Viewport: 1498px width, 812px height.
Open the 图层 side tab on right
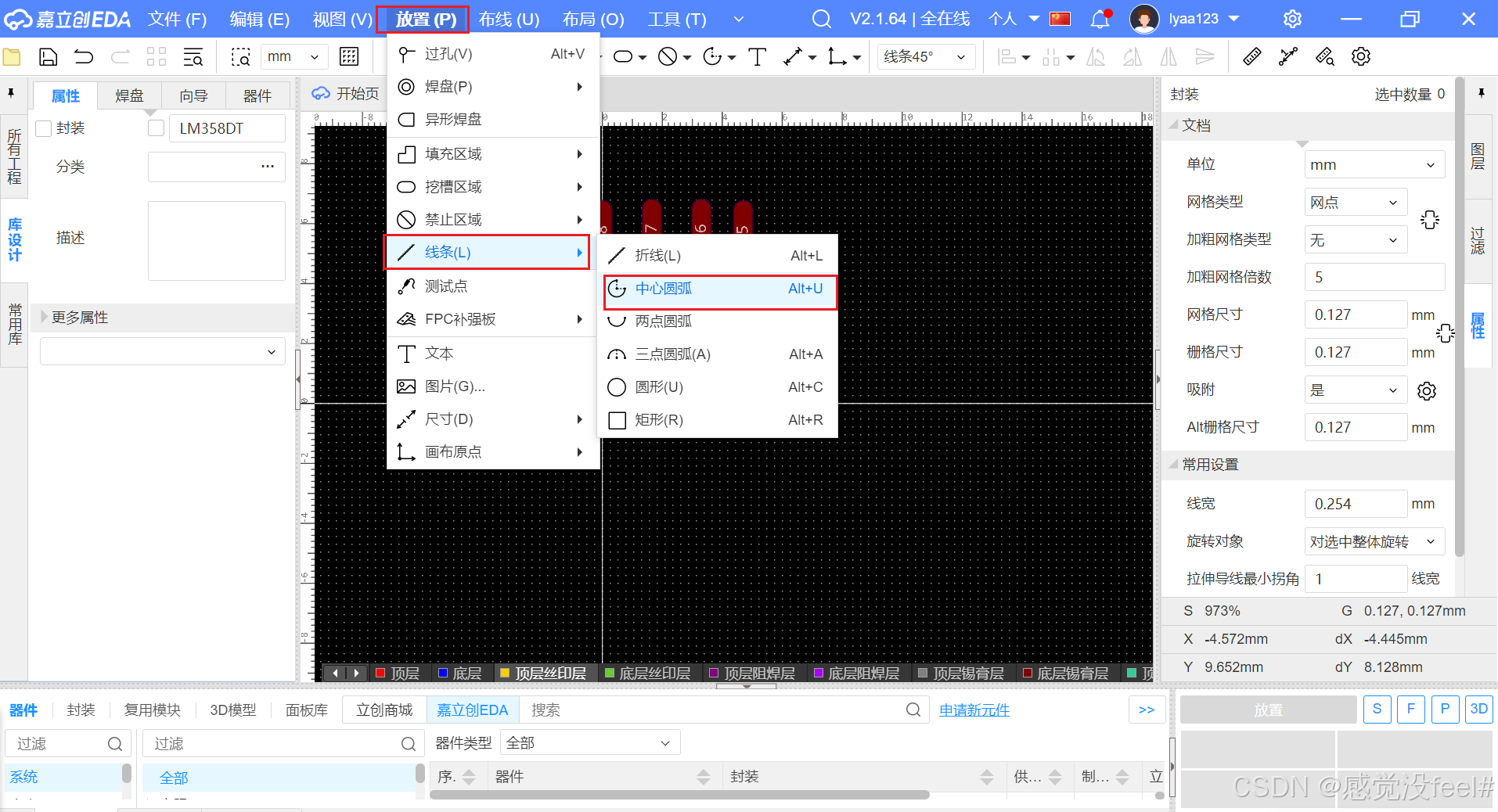tap(1478, 156)
